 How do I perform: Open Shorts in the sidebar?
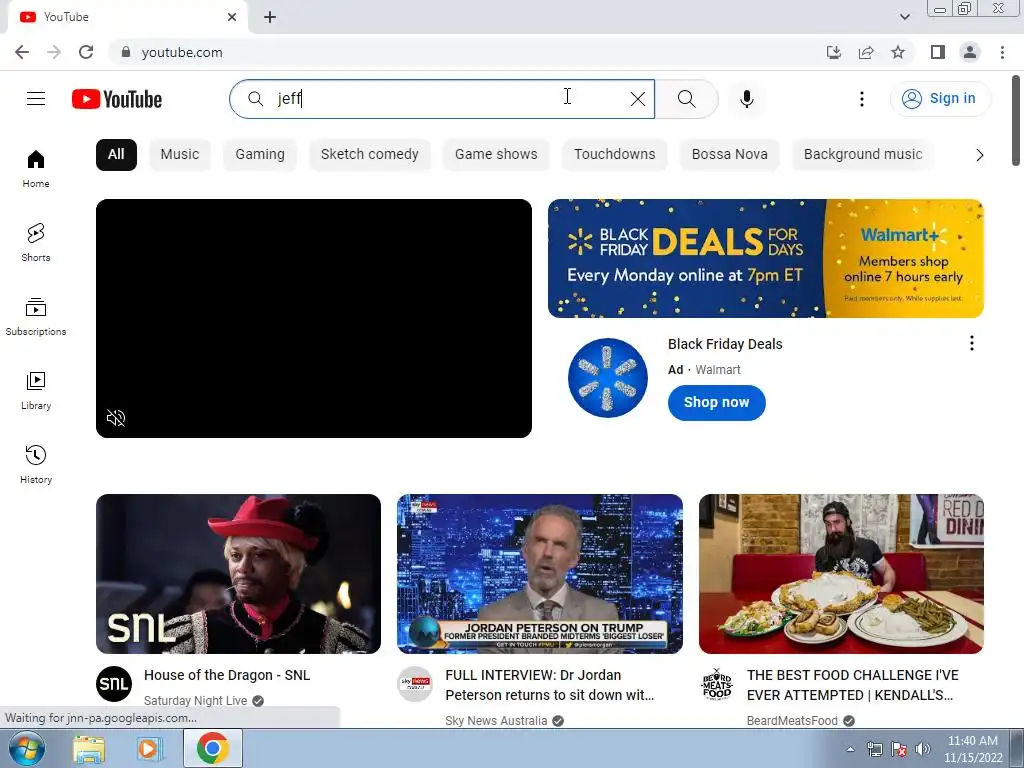(36, 242)
